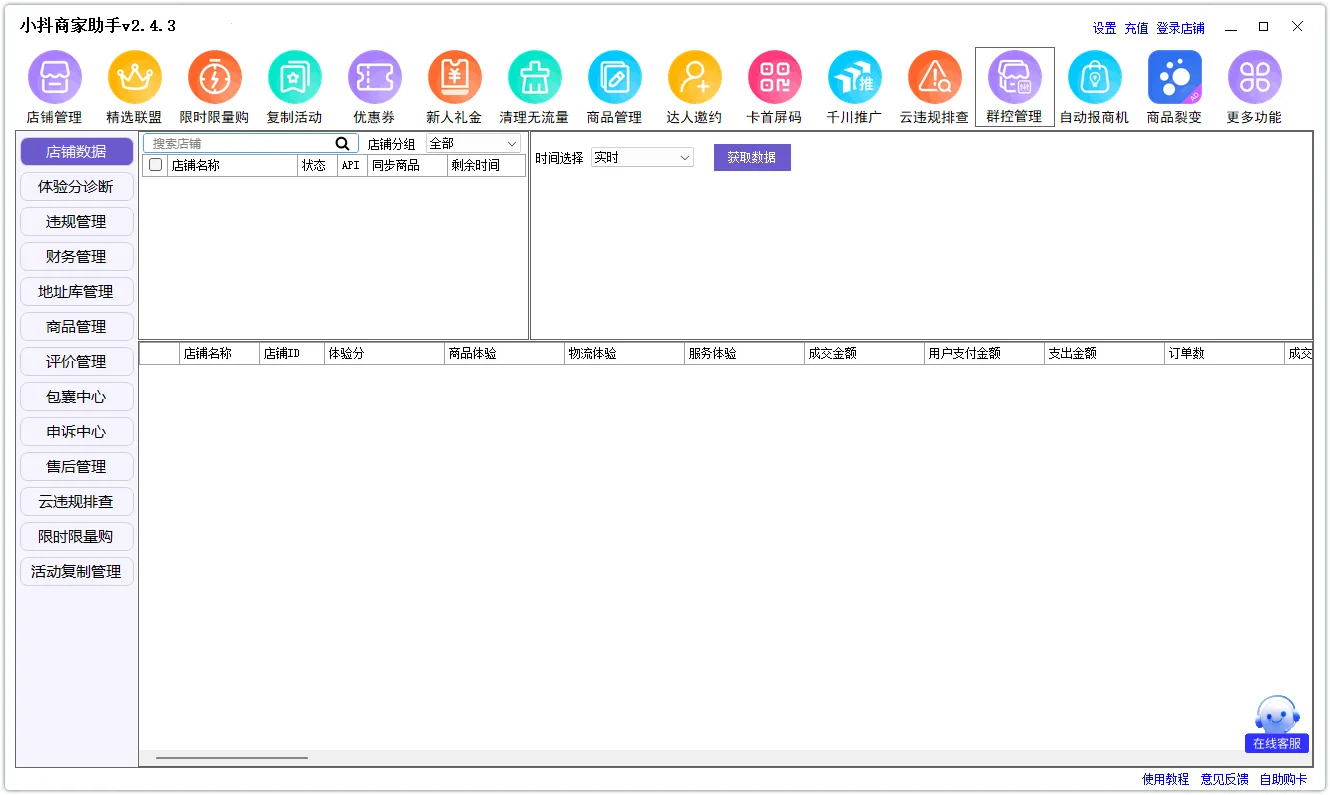The height and width of the screenshot is (795, 1330).
Task: Open the 千川推广 promotion icon
Action: click(854, 78)
